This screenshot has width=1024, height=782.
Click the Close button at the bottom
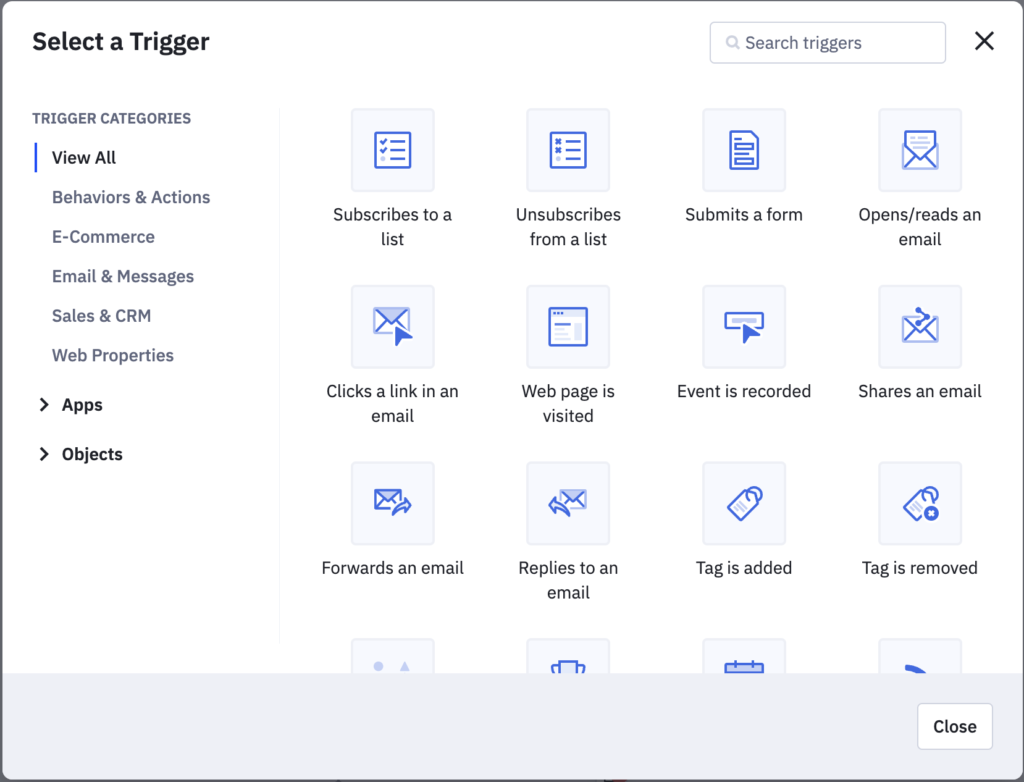point(955,726)
